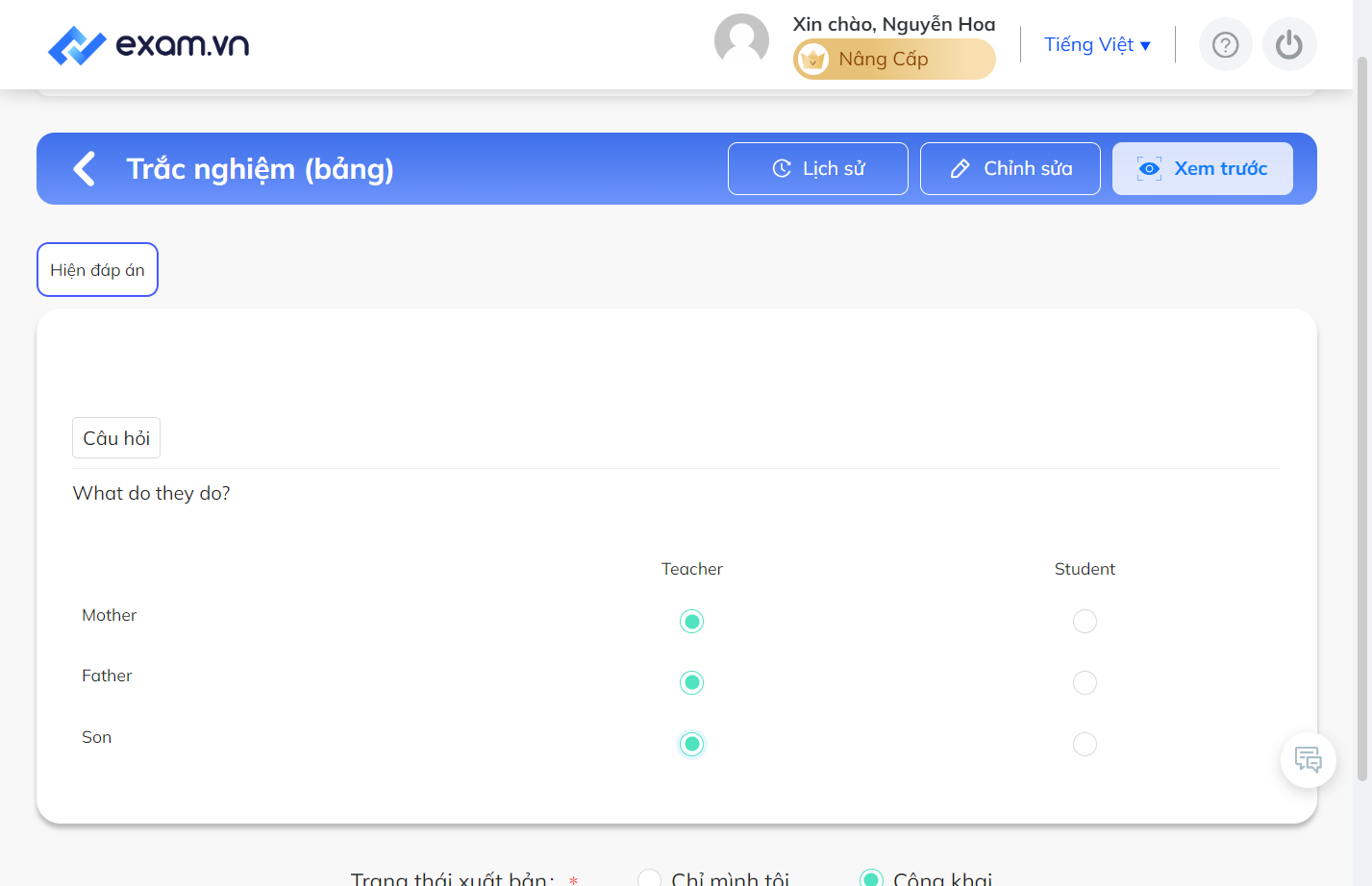
Task: Select Student for the Son row
Action: pyautogui.click(x=1085, y=744)
